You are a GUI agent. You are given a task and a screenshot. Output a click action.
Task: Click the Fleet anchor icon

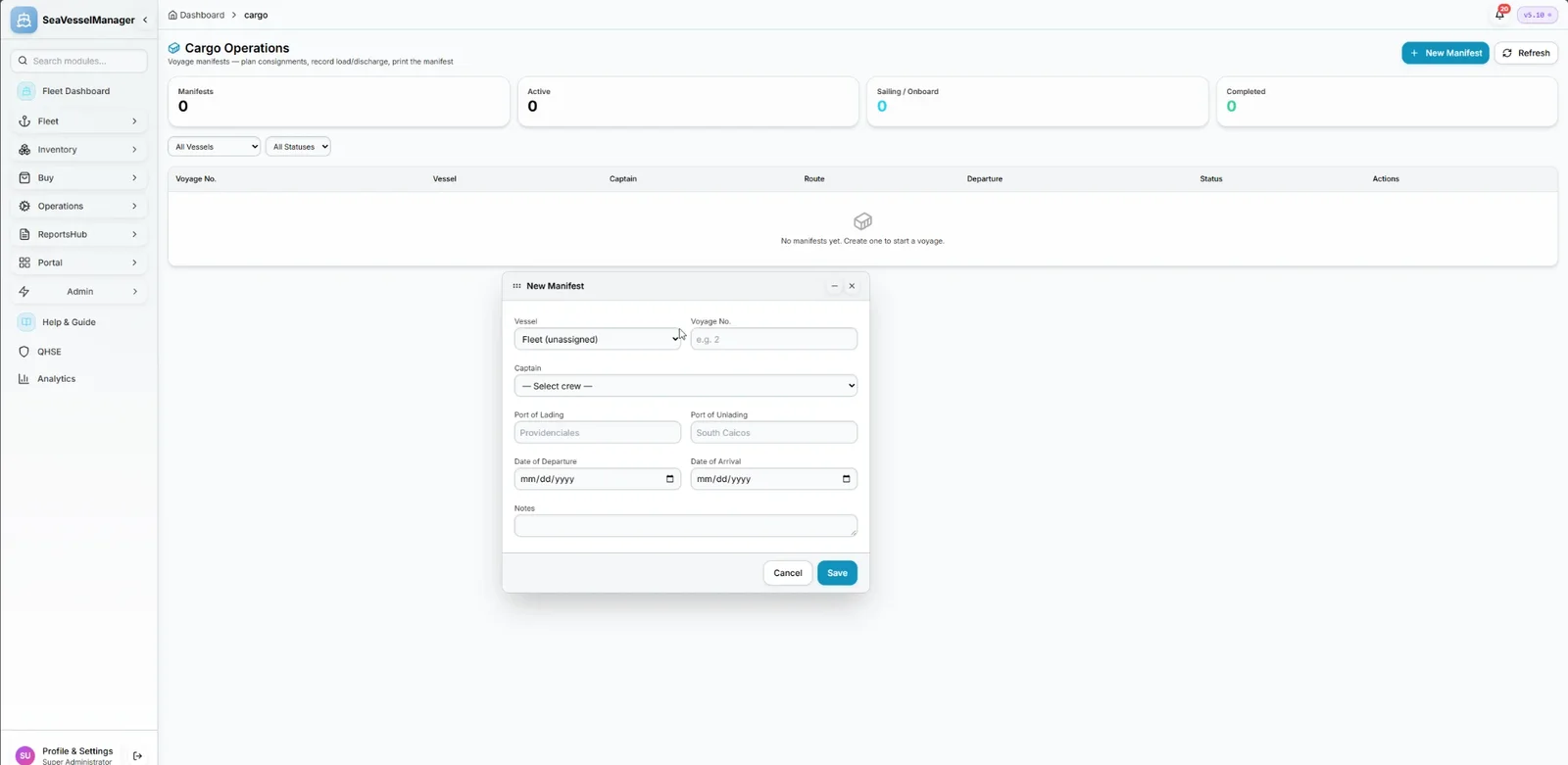[24, 121]
